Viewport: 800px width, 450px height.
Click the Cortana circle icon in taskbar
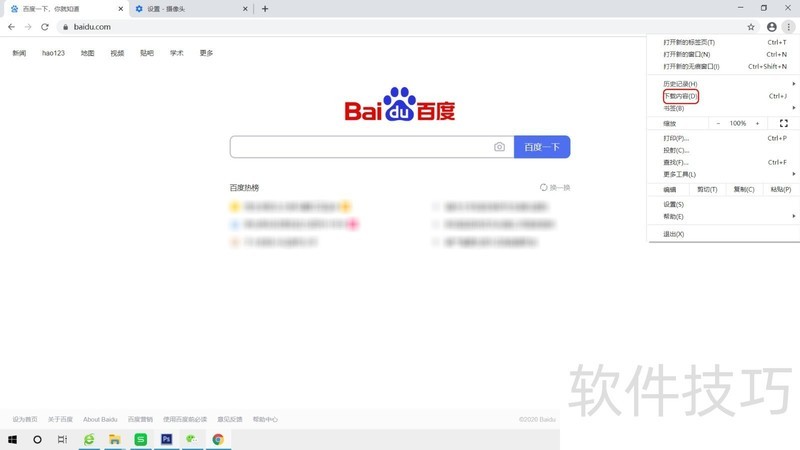click(37, 439)
